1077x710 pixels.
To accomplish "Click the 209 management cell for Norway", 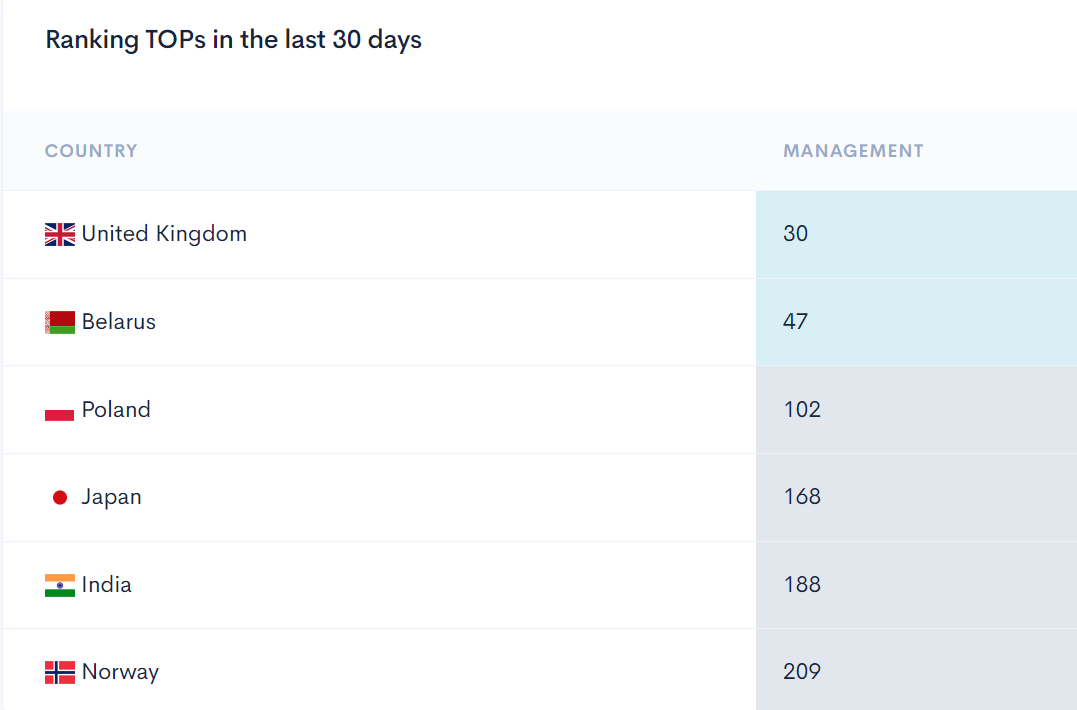I will tap(916, 670).
